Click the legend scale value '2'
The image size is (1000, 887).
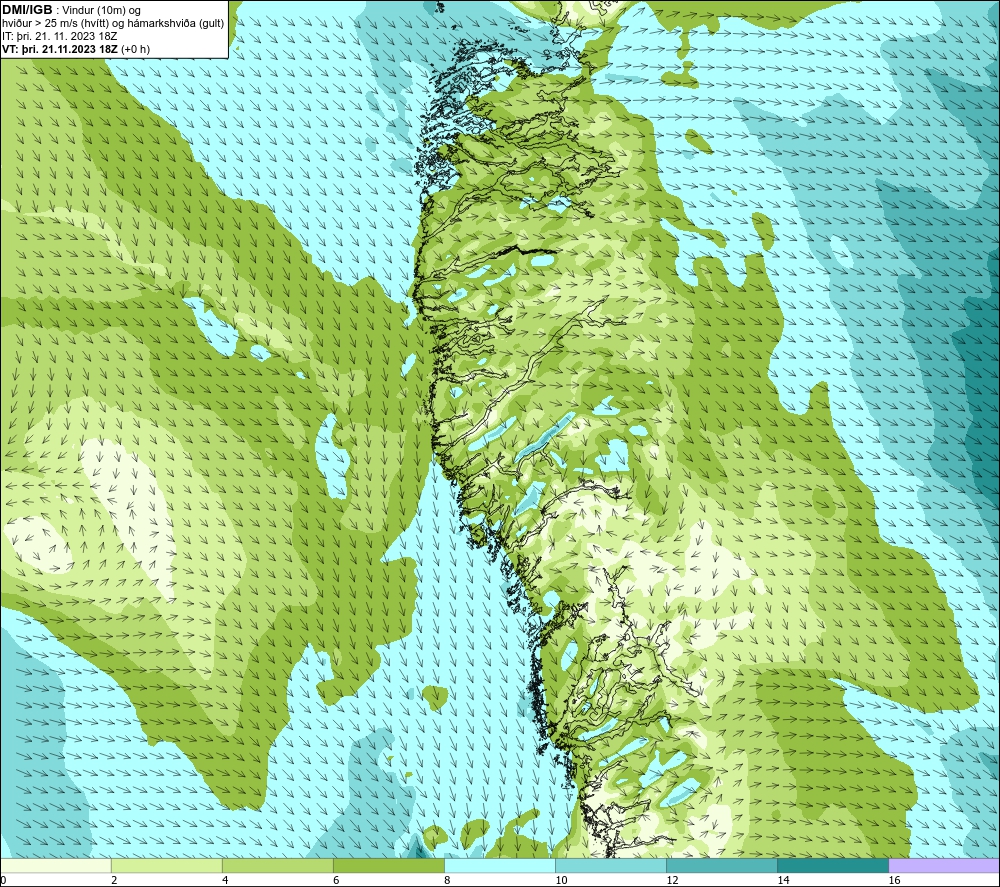pos(114,881)
